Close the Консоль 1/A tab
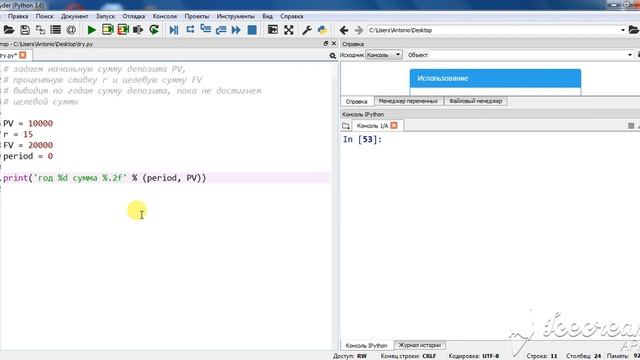The height and width of the screenshot is (360, 640). pyautogui.click(x=394, y=125)
